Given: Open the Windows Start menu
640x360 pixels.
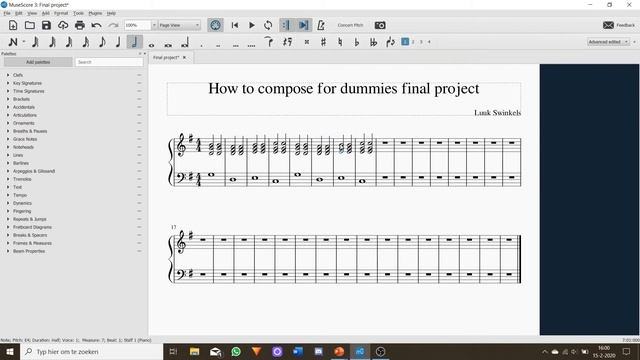Looking at the screenshot, I should click(10, 351).
